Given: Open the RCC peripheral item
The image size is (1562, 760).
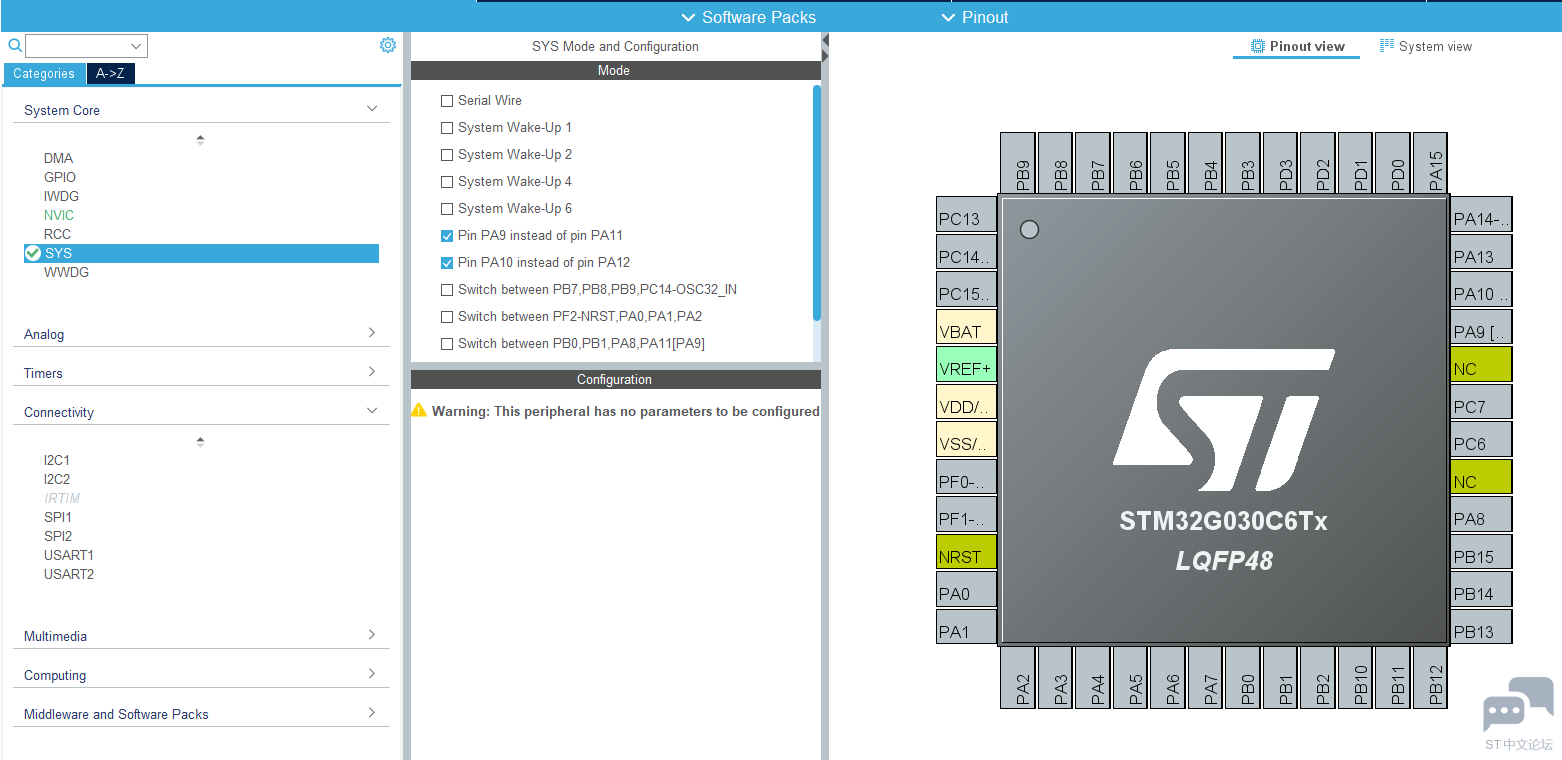Looking at the screenshot, I should [x=57, y=234].
